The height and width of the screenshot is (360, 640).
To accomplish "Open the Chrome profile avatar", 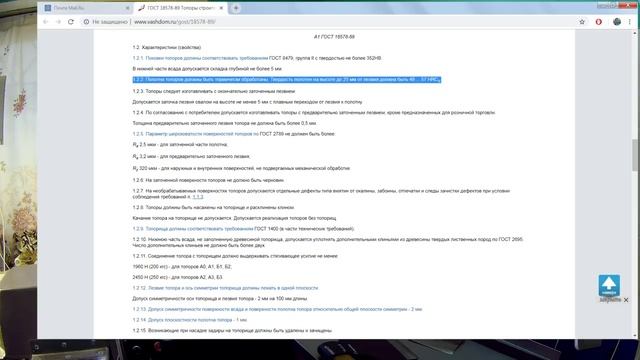I will click(617, 22).
